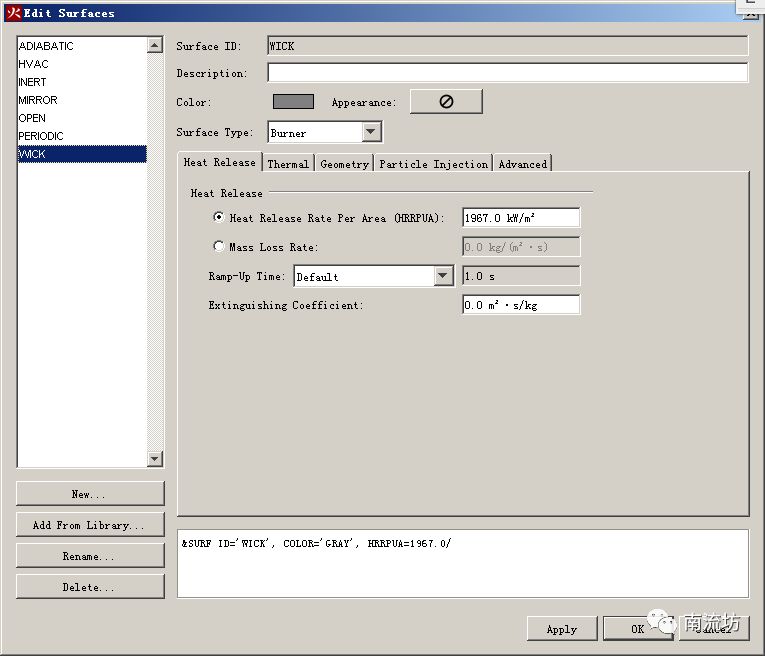This screenshot has width=765, height=656.
Task: Open the Geometry tab
Action: coord(344,164)
